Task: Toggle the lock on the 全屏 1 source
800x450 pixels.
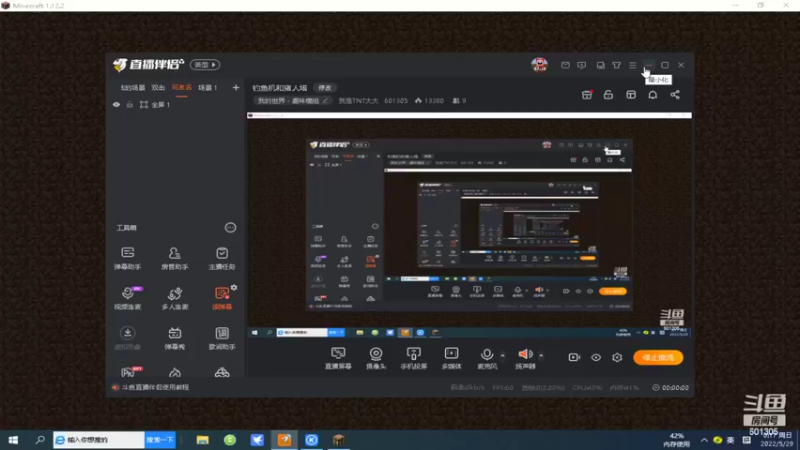Action: [130, 105]
